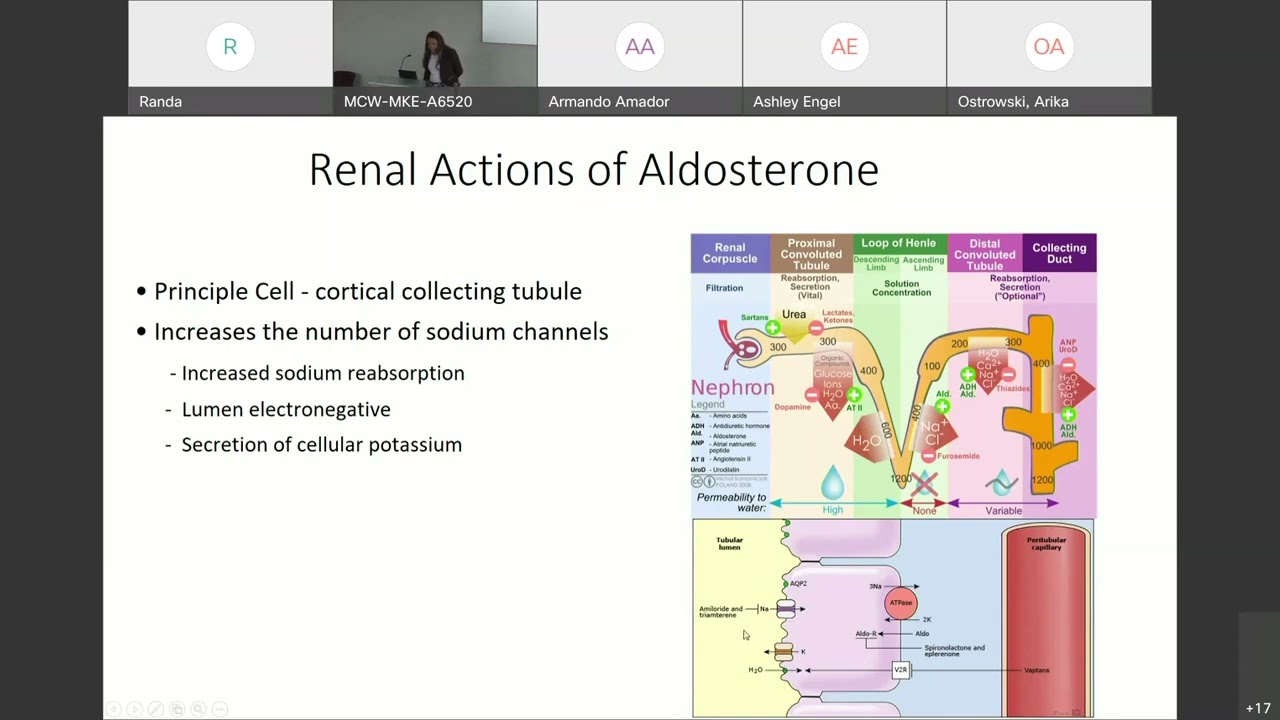Advance to next slide with slideshow arrow

point(134,709)
